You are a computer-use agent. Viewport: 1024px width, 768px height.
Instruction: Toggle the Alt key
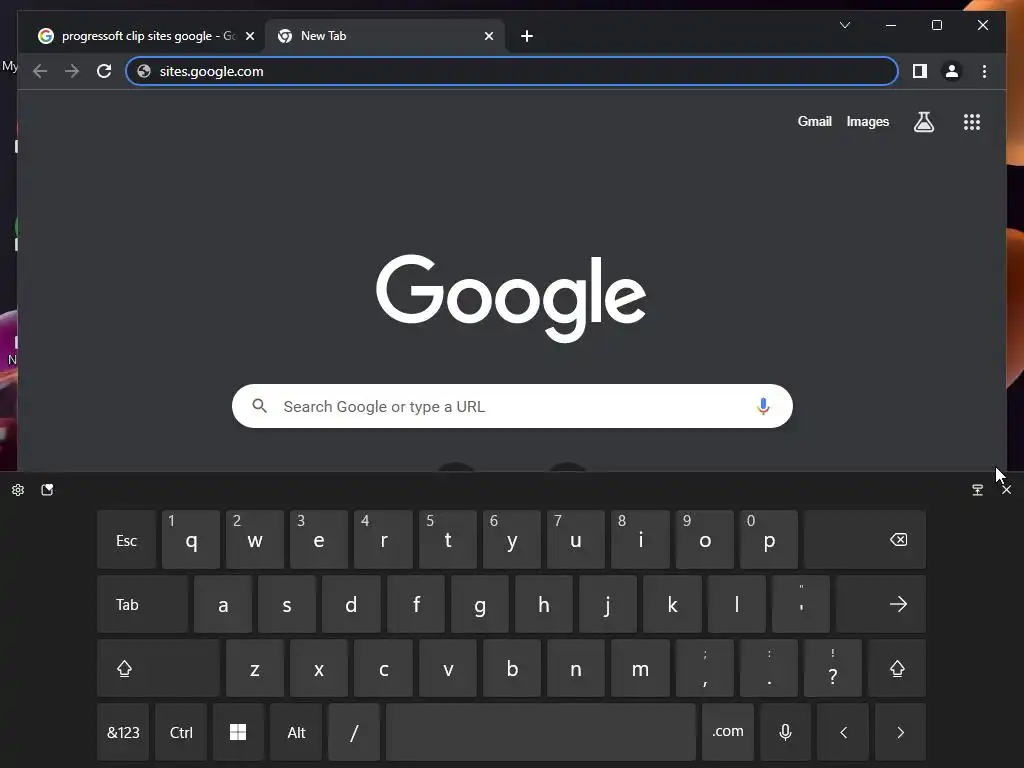tap(296, 732)
